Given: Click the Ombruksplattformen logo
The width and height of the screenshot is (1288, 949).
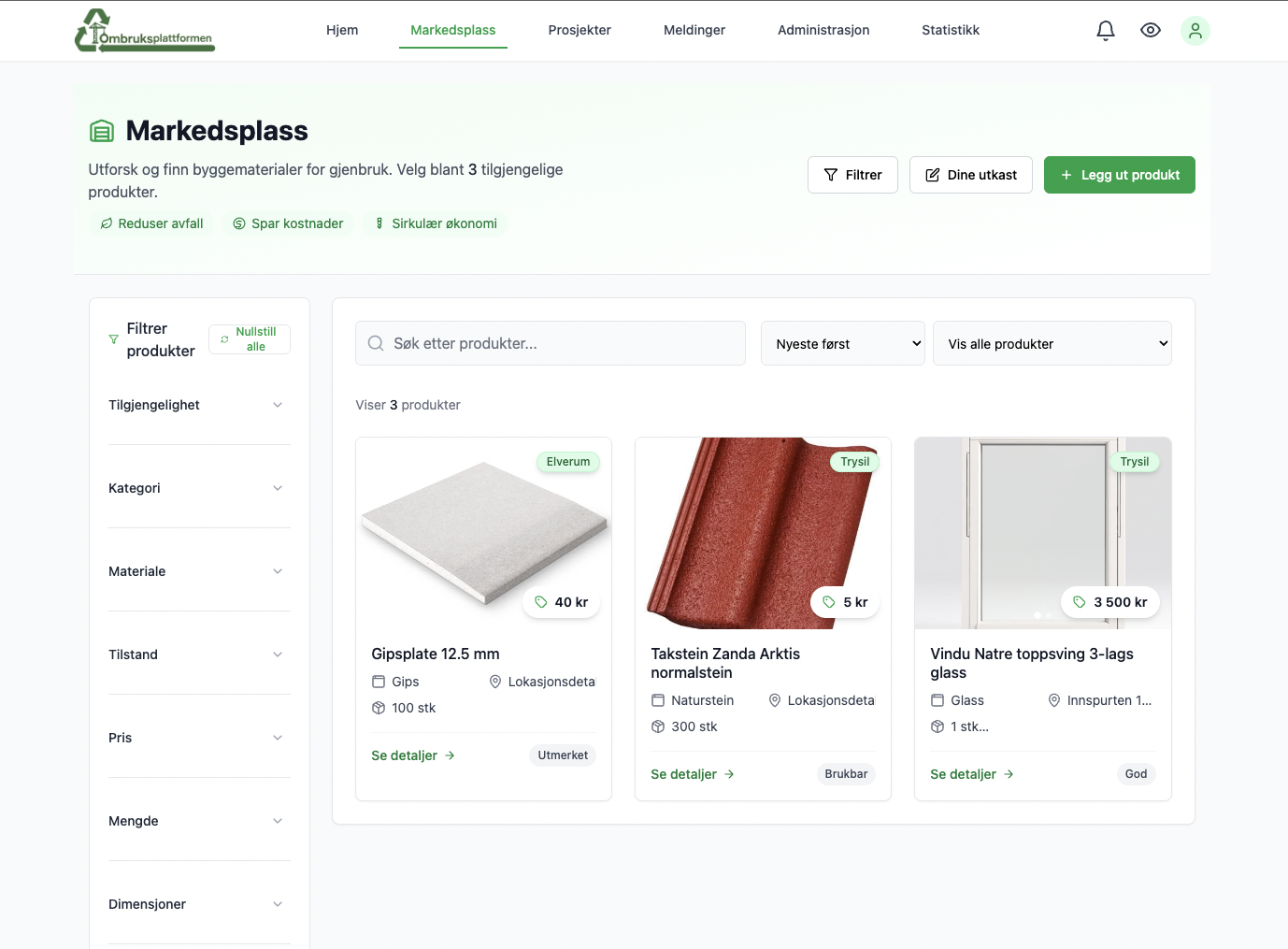Looking at the screenshot, I should pos(145,31).
